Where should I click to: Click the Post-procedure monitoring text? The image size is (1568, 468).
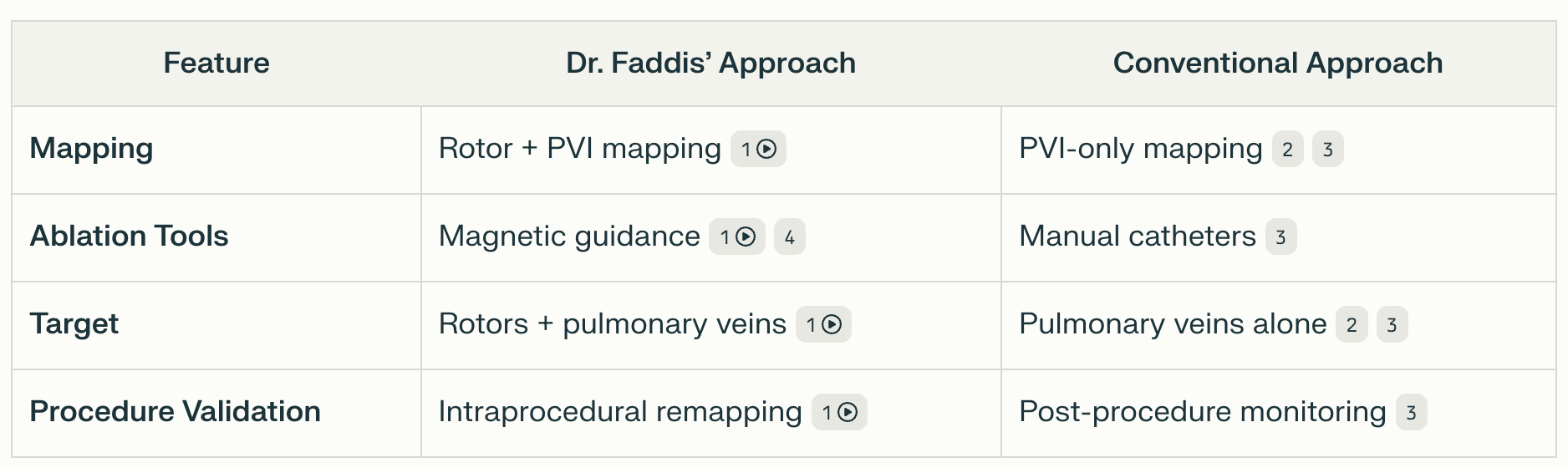(x=1202, y=412)
